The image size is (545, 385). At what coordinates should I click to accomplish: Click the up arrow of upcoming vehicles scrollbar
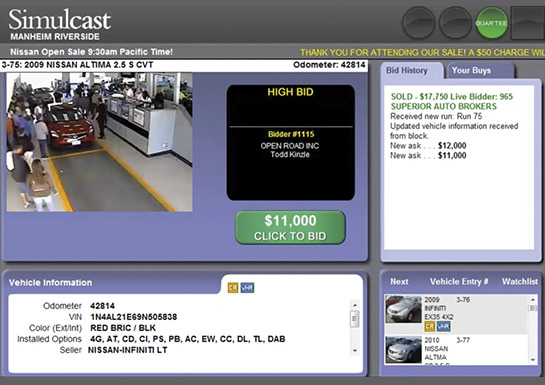533,300
